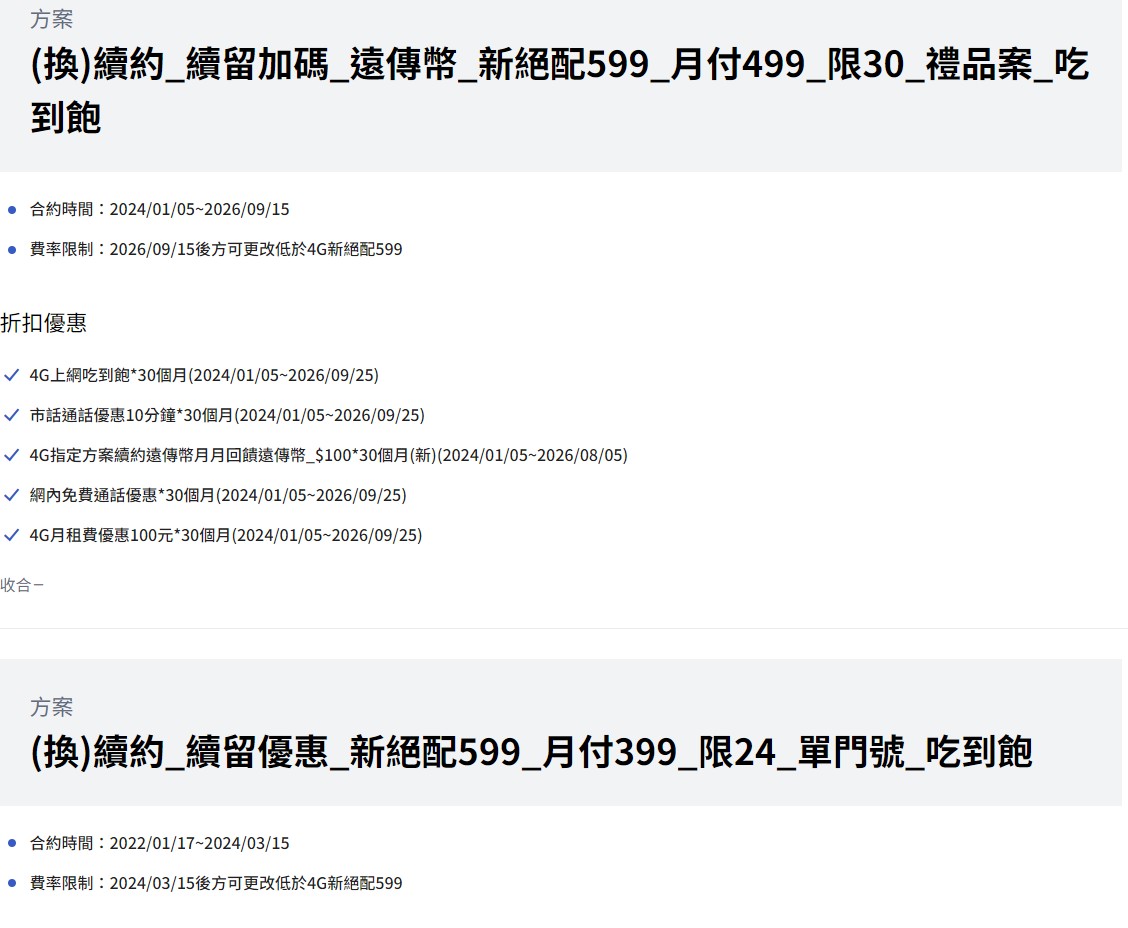Click bullet dot next to 合約時間 2024/01/05~2026/09/15
The image size is (1128, 928).
12,210
